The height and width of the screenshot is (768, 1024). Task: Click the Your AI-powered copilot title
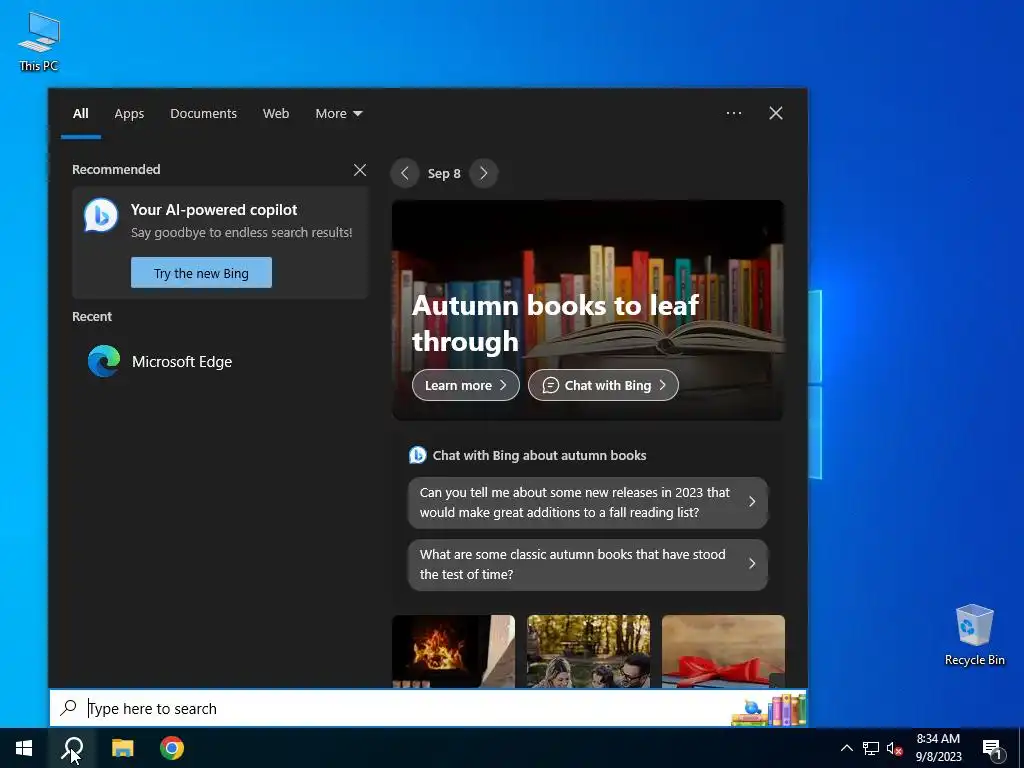click(x=214, y=210)
